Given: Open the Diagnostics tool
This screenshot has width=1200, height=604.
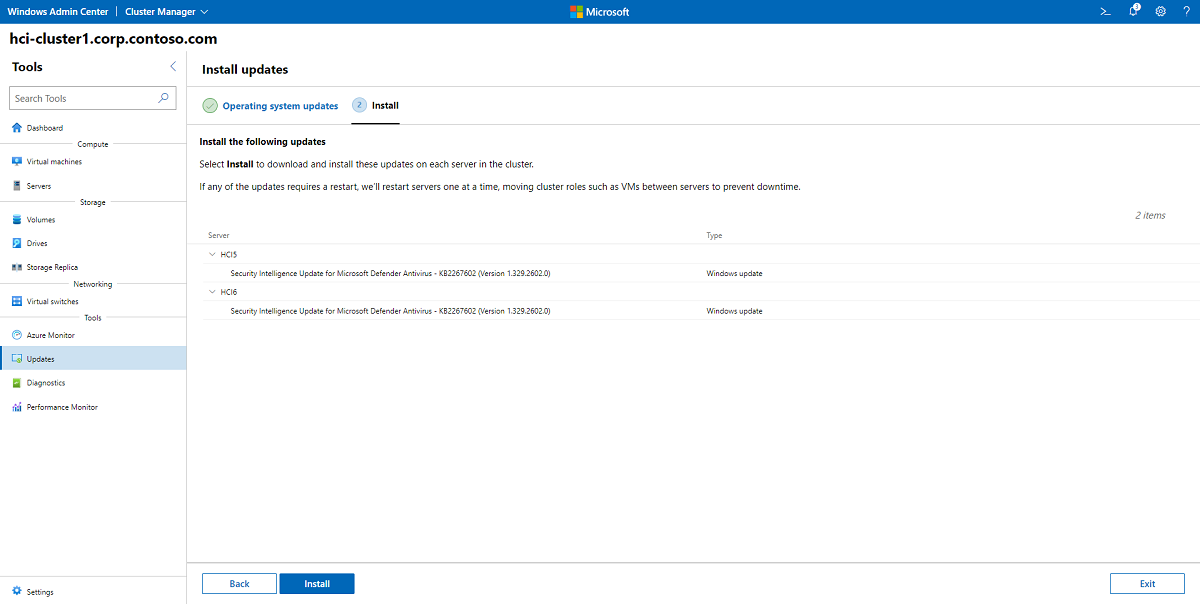Looking at the screenshot, I should click(46, 383).
